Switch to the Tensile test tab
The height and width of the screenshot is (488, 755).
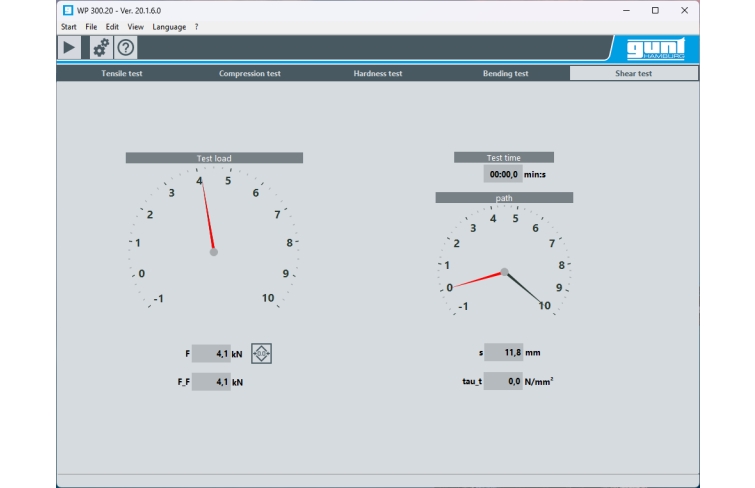[x=121, y=73]
